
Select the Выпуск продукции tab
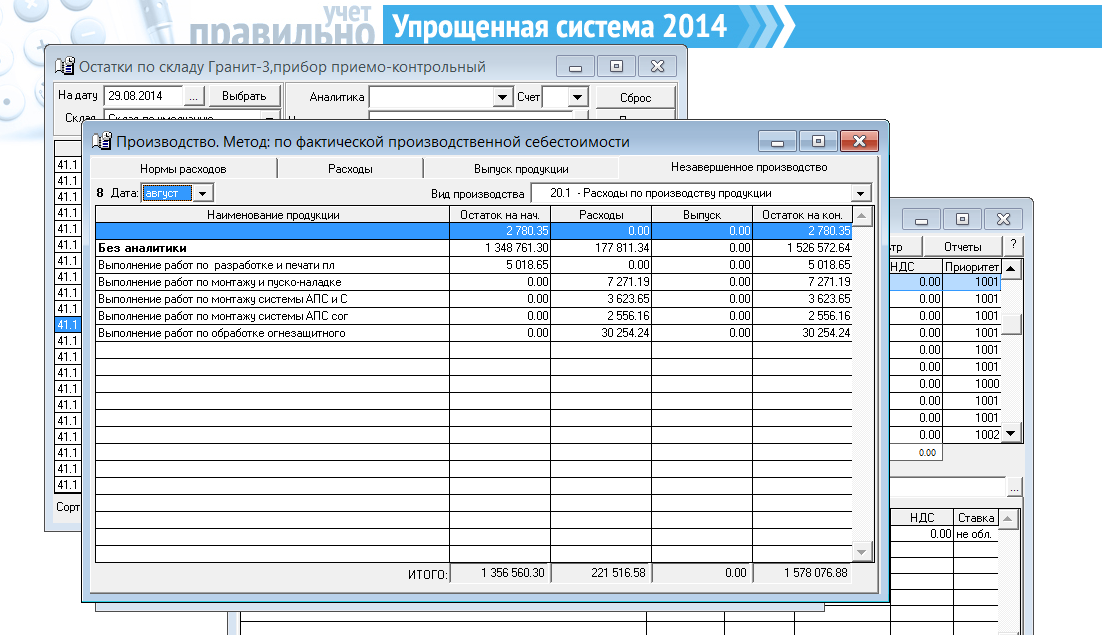[521, 169]
